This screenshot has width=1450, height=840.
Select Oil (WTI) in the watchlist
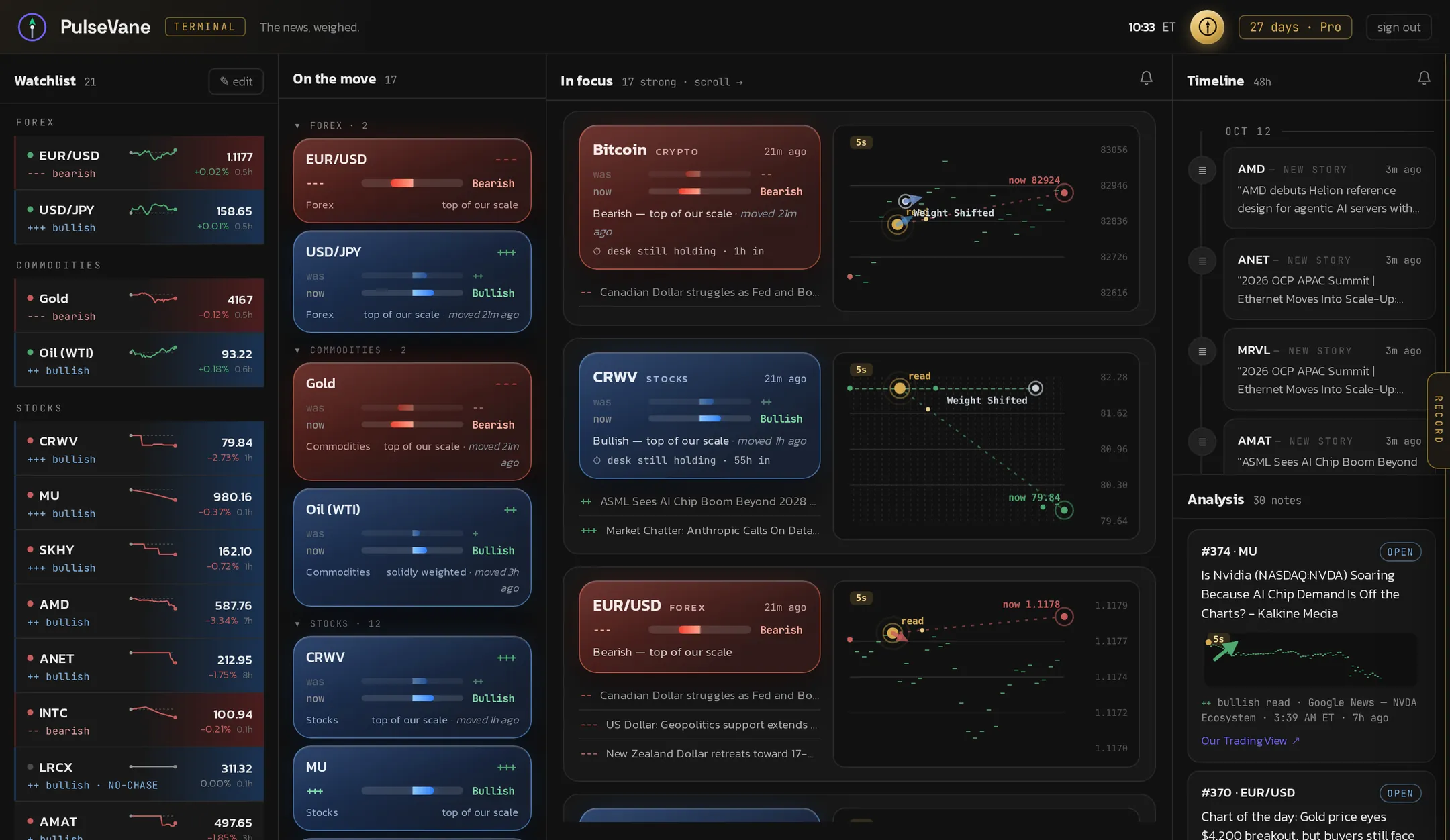139,360
